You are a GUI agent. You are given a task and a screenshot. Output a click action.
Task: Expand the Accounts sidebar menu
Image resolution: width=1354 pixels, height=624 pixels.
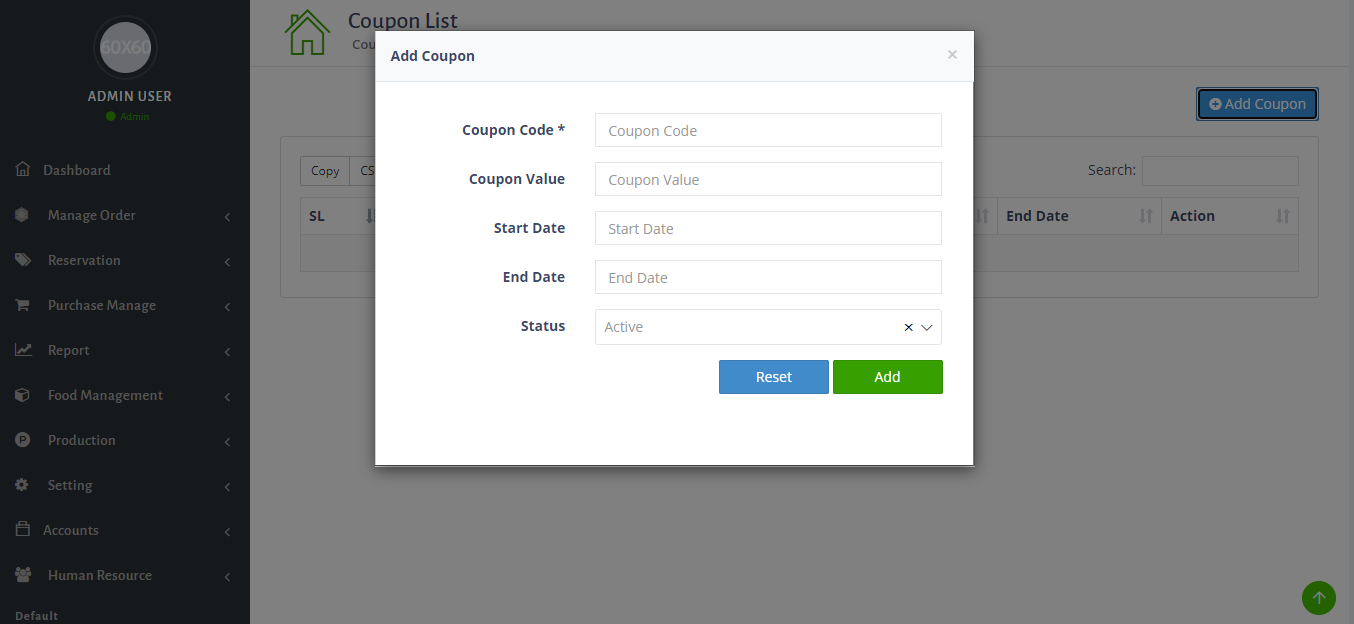click(x=227, y=532)
